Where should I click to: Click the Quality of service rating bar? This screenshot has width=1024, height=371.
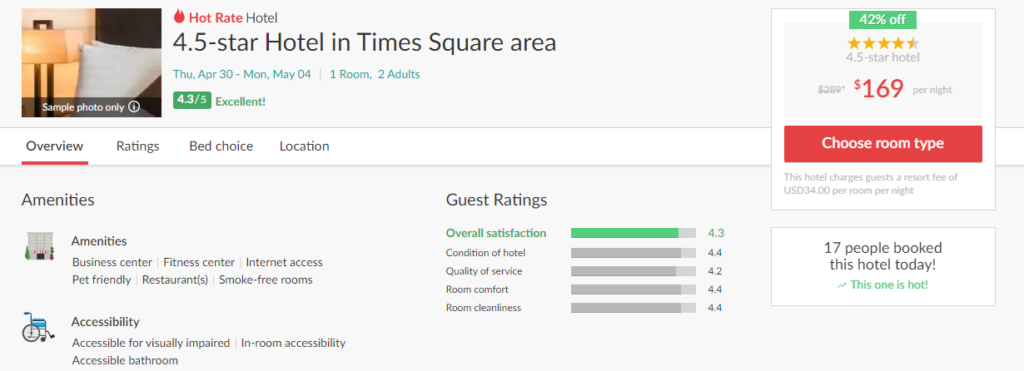[633, 271]
